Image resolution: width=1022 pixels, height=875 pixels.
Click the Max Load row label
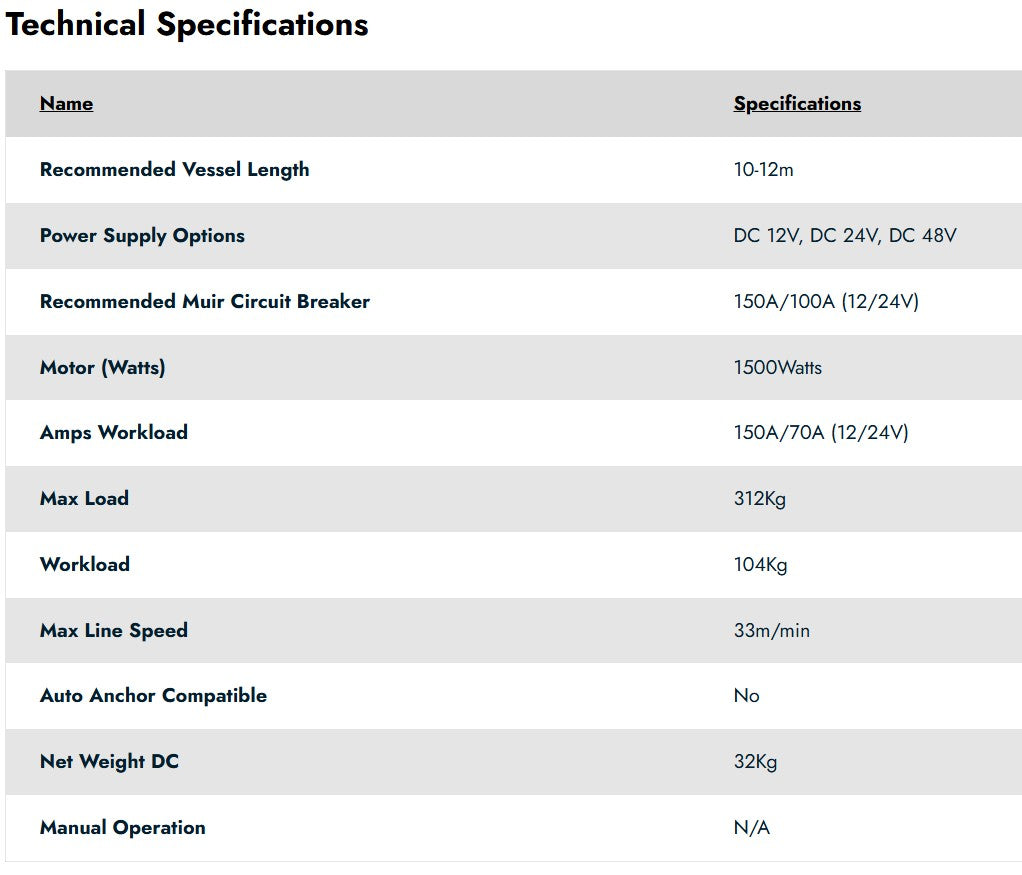tap(84, 499)
